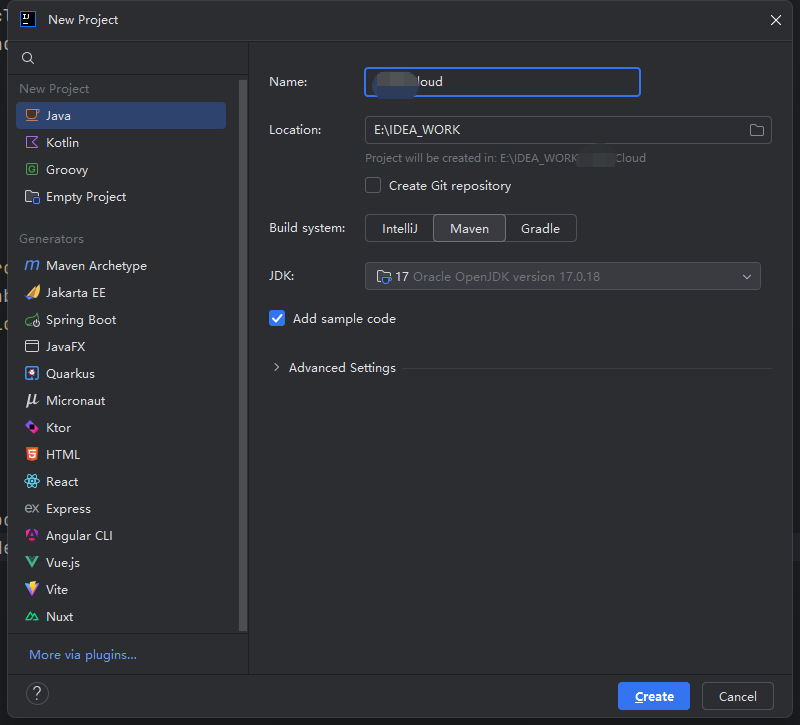Screen dimensions: 800x725
Task: Open the Maven Archetype generator icon
Action: tap(32, 265)
